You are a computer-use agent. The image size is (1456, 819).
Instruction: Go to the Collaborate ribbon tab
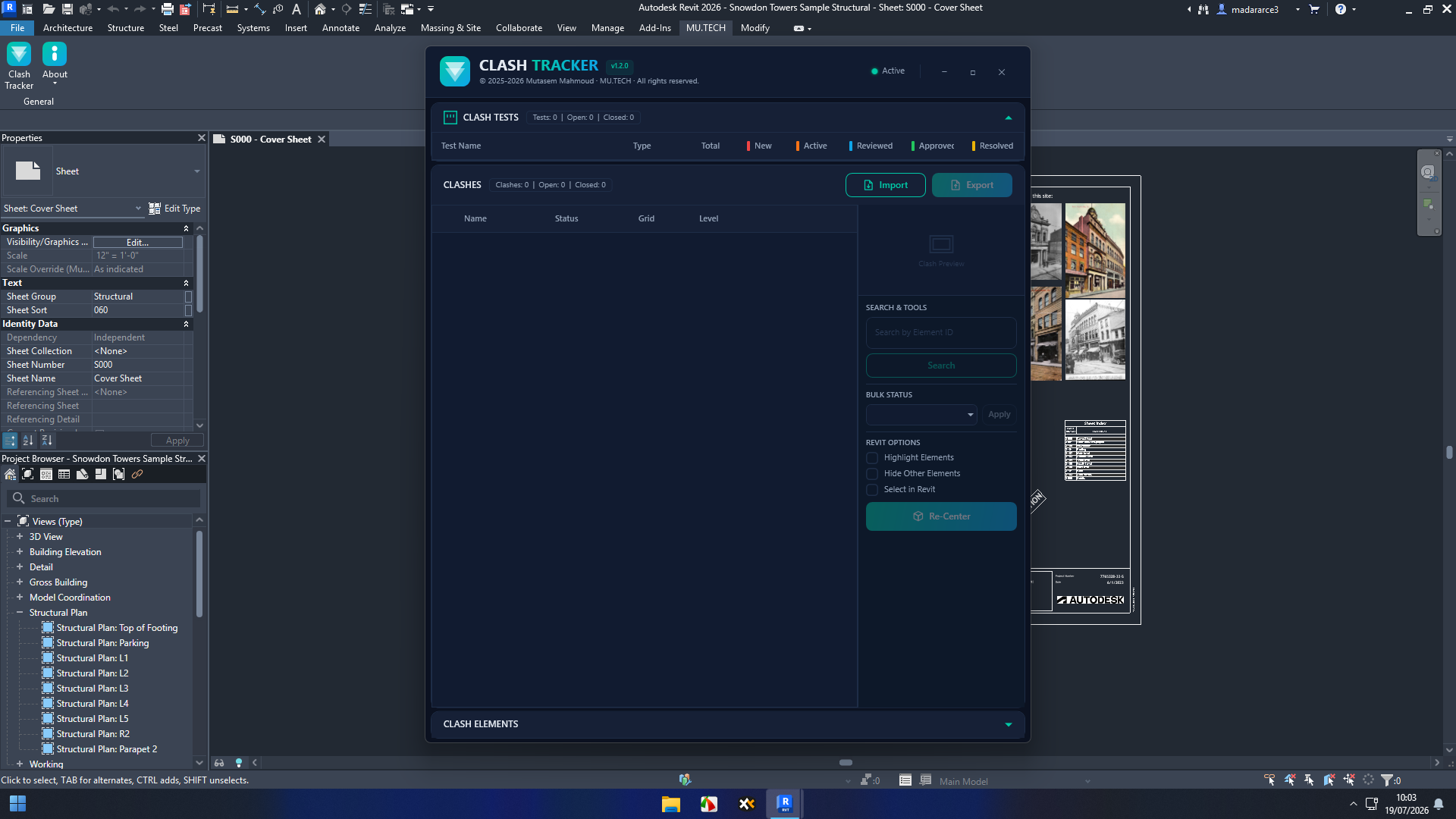click(x=519, y=28)
